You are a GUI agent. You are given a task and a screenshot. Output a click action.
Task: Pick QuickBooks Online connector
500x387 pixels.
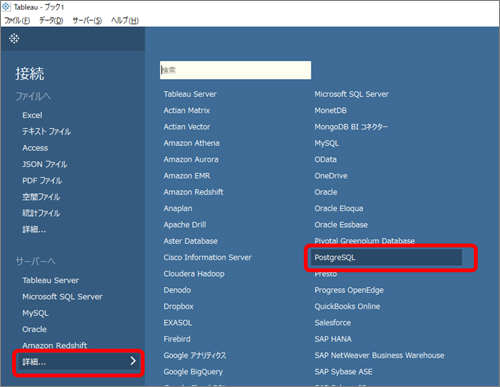click(x=347, y=307)
